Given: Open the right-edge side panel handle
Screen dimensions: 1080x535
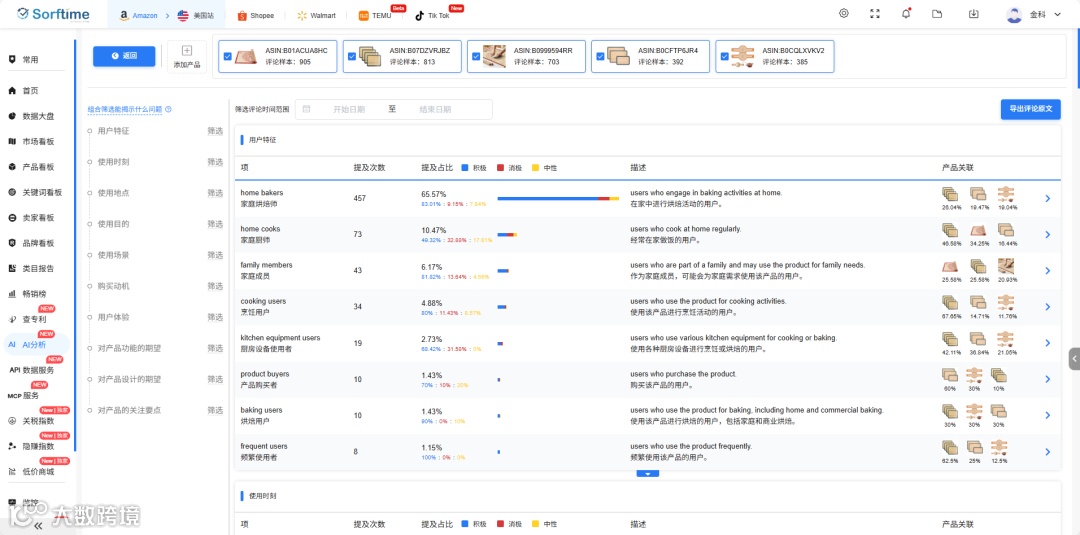Looking at the screenshot, I should 1074,359.
